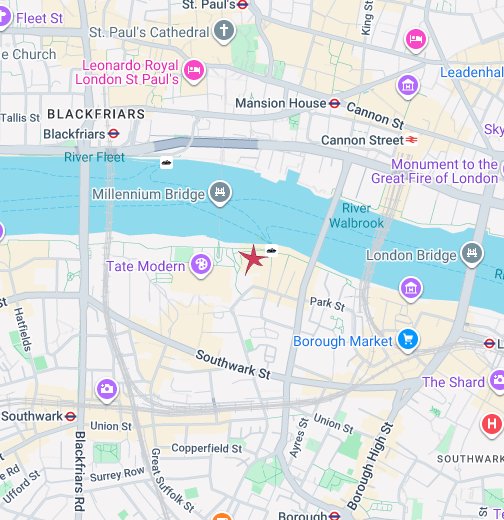Select the London Bridge marker icon
Screen dimensions: 504x520
point(472,254)
